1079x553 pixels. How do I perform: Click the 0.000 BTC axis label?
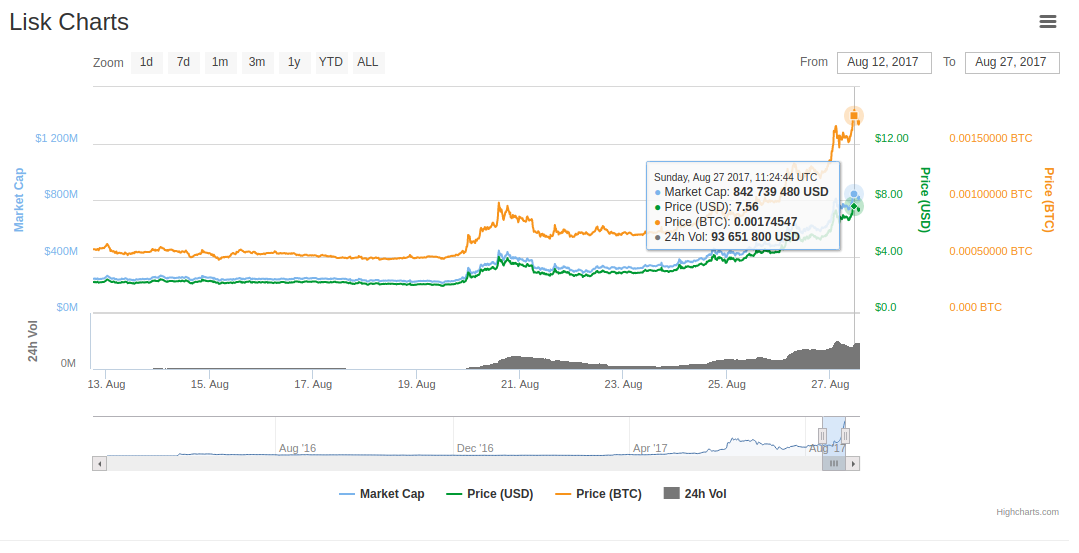975,307
